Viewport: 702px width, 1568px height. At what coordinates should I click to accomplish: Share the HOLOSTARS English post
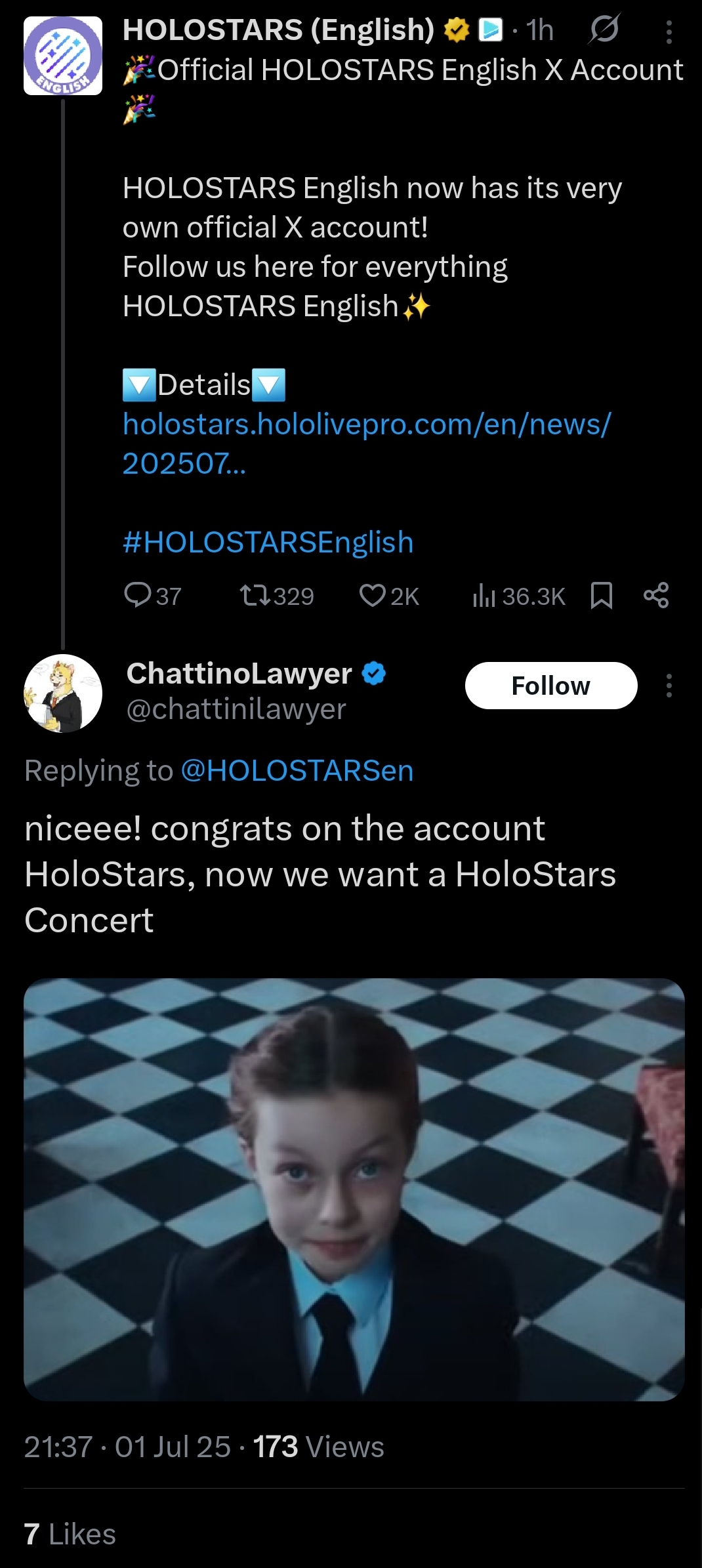click(x=656, y=595)
